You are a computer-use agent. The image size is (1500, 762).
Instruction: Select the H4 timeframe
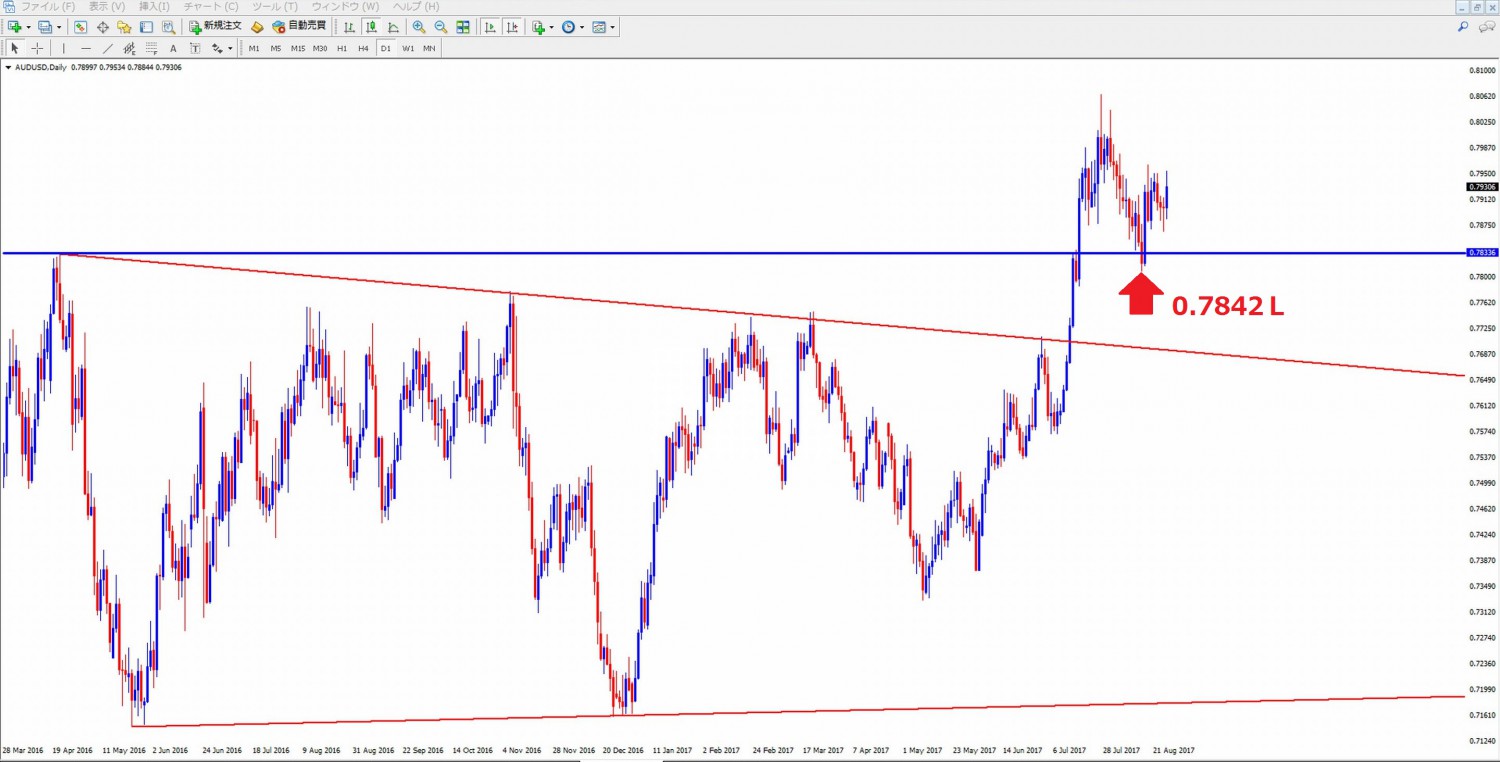tap(363, 48)
